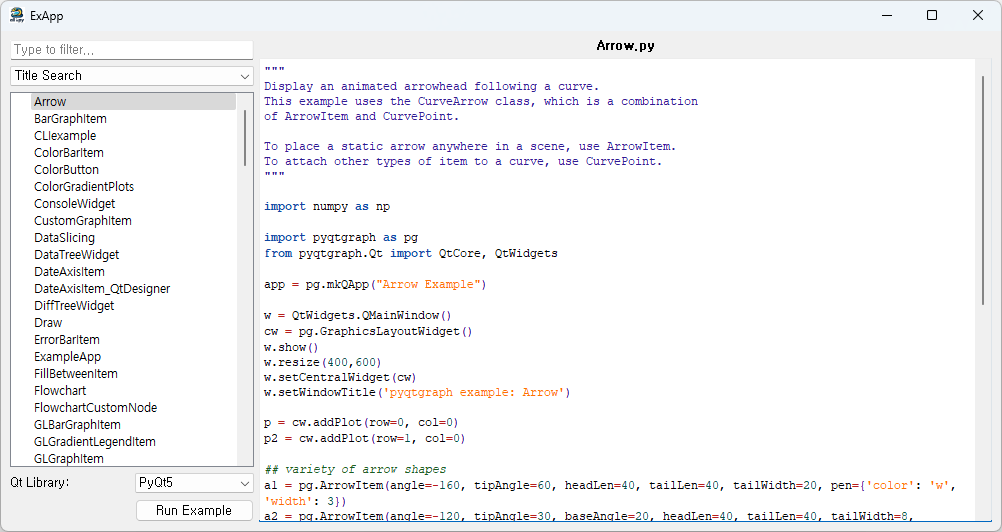Choose the GLGradientLegendItem entry

pos(95,442)
